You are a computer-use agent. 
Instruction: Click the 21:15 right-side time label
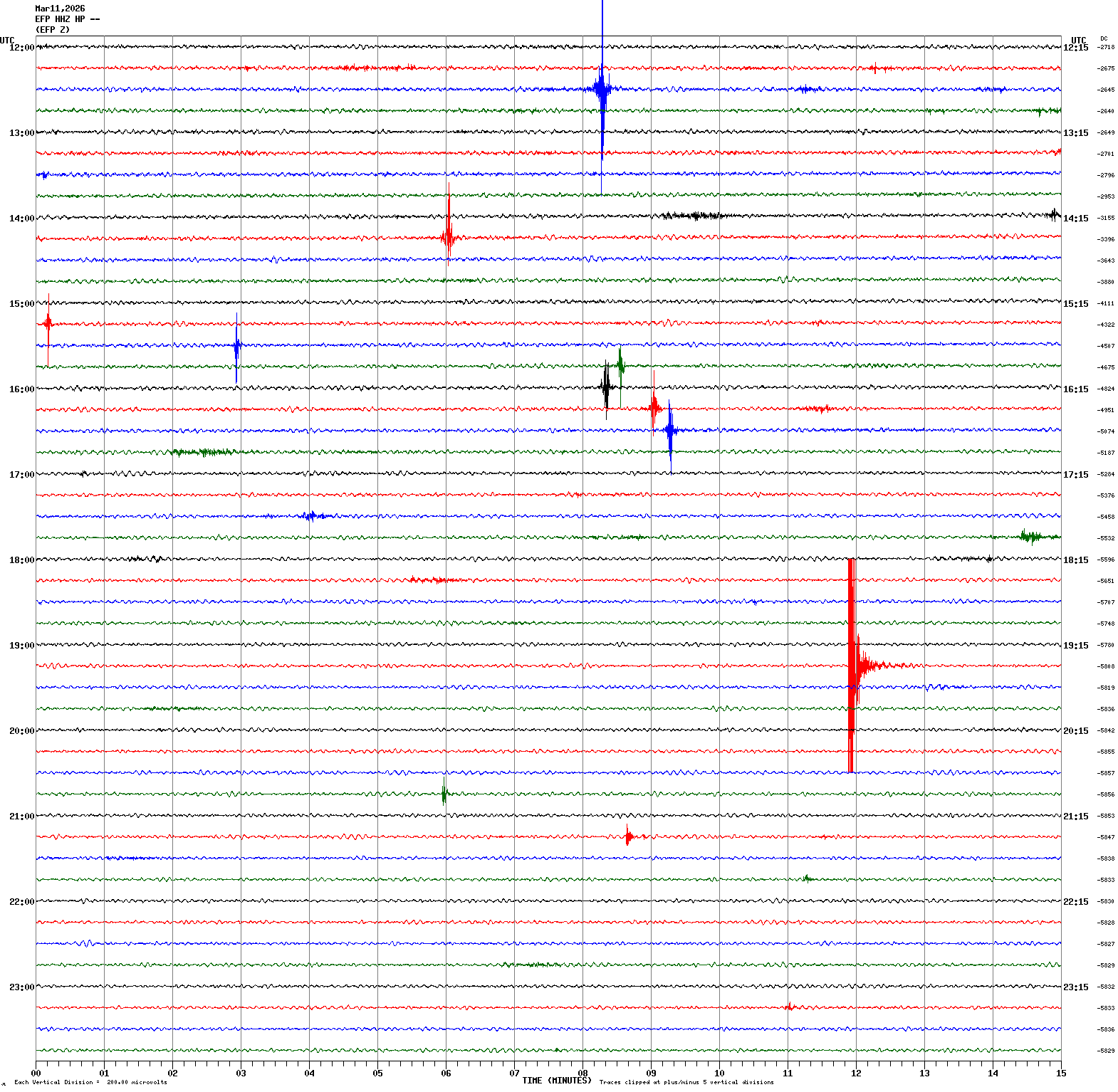tap(1075, 817)
